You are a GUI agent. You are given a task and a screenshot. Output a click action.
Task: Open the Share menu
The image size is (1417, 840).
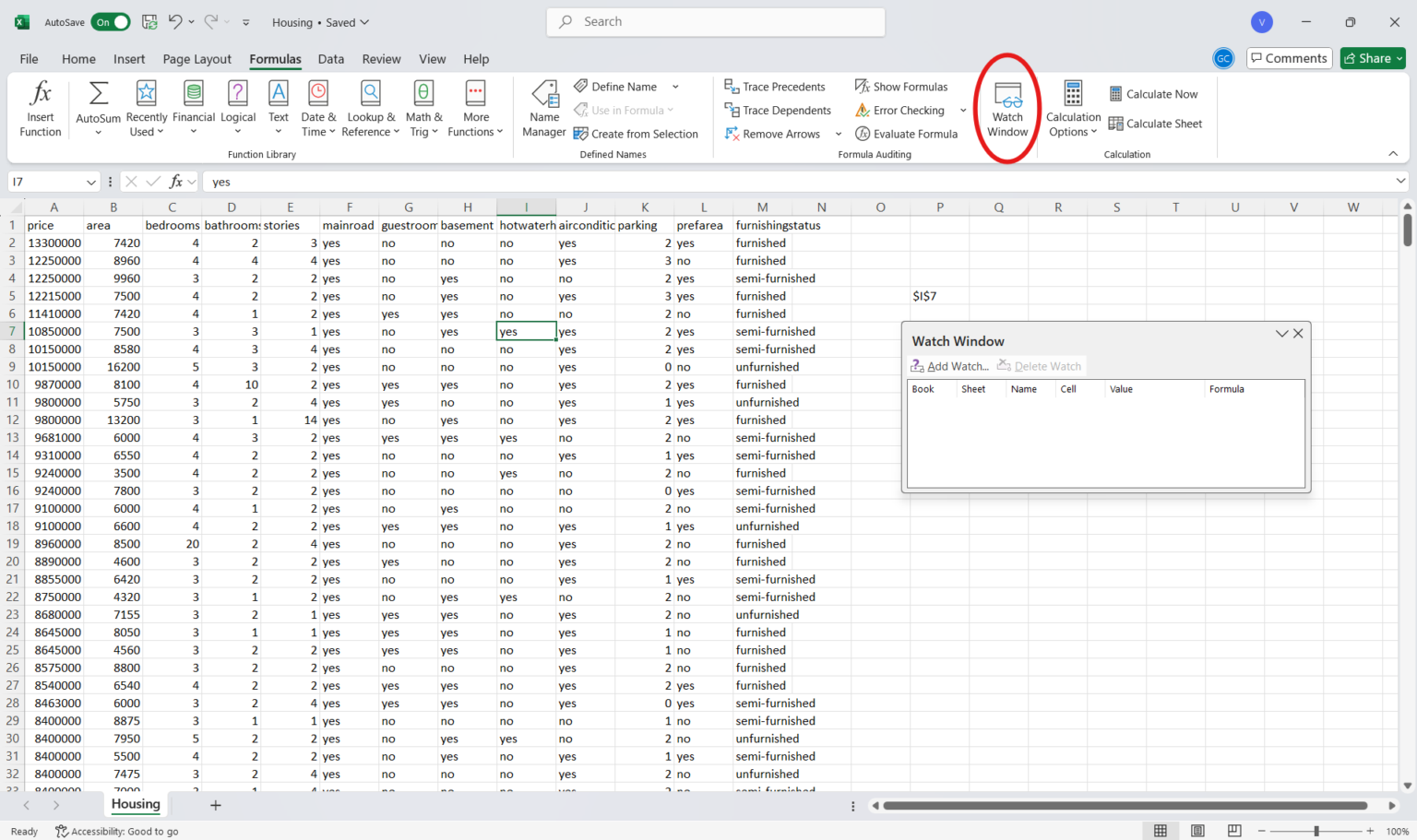coord(1372,57)
